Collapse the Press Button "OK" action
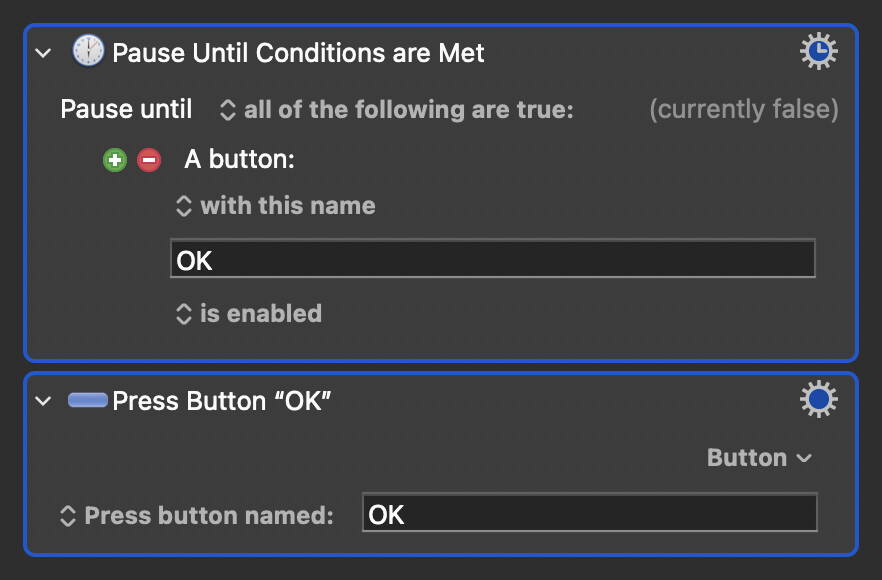This screenshot has height=580, width=882. 43,402
